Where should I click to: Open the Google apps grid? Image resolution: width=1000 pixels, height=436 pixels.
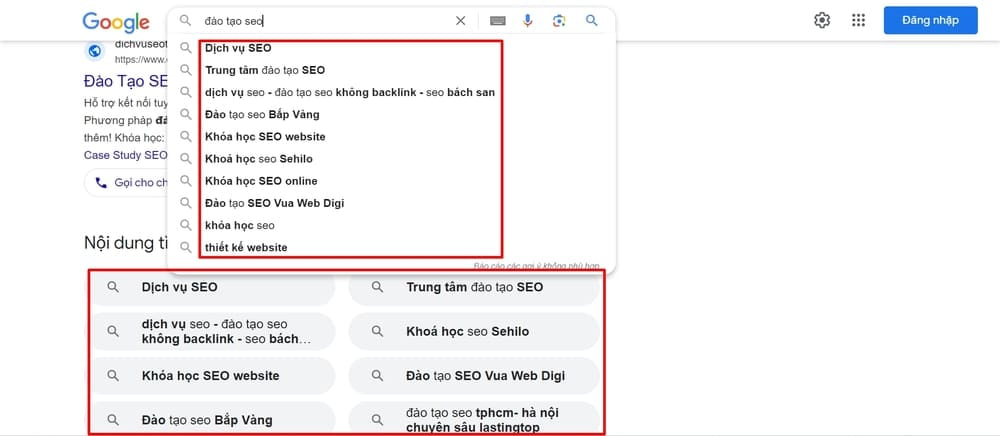tap(858, 20)
